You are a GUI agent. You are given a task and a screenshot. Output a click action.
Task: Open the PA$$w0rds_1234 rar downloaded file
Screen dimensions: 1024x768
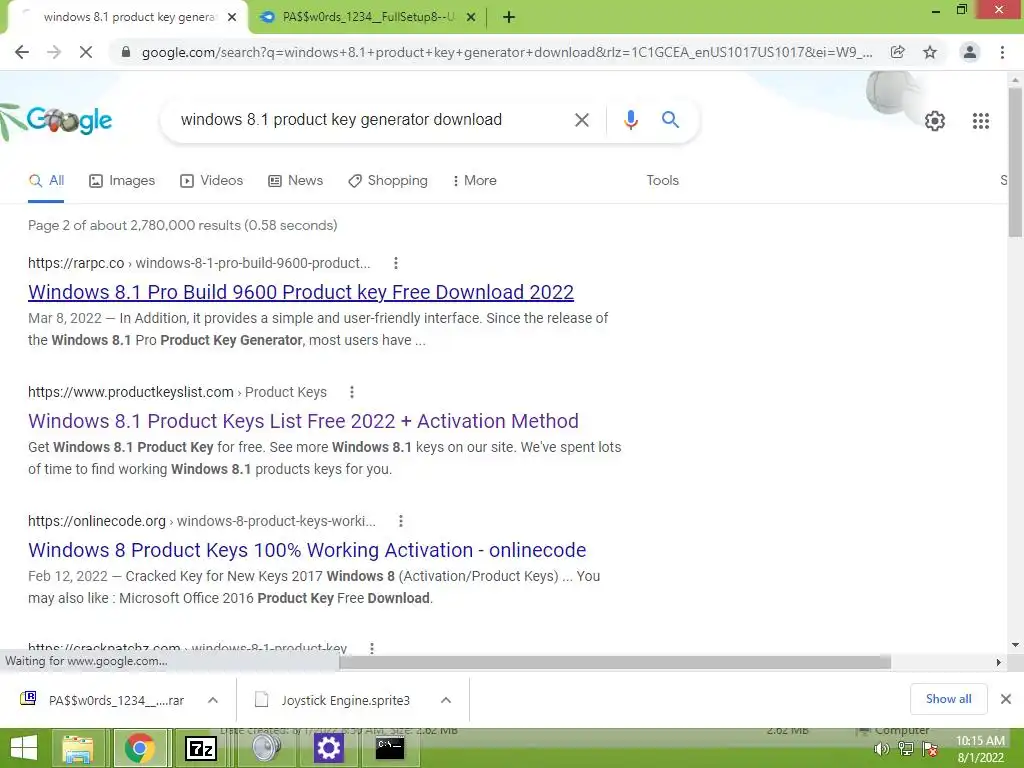click(x=116, y=700)
